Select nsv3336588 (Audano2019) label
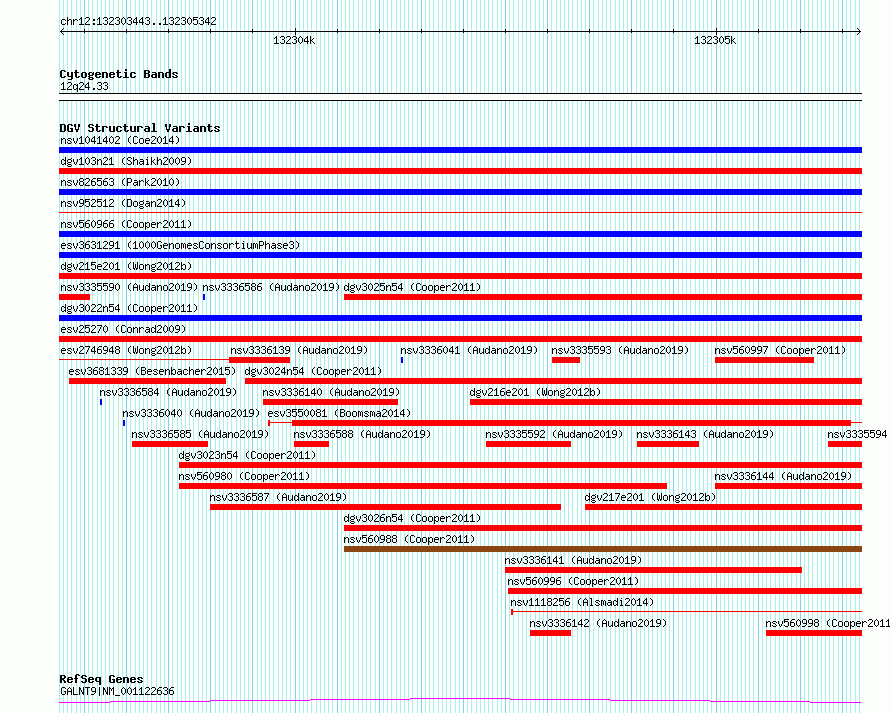Viewport: 890px width, 713px height. (x=362, y=434)
